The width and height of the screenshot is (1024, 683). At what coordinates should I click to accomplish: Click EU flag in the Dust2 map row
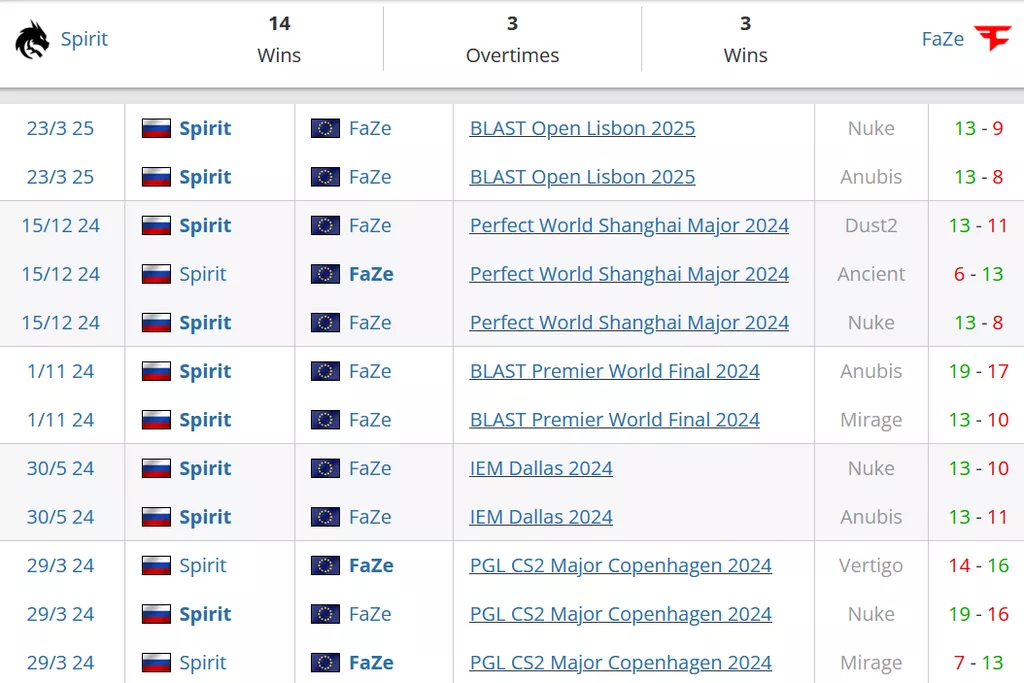pyautogui.click(x=325, y=226)
